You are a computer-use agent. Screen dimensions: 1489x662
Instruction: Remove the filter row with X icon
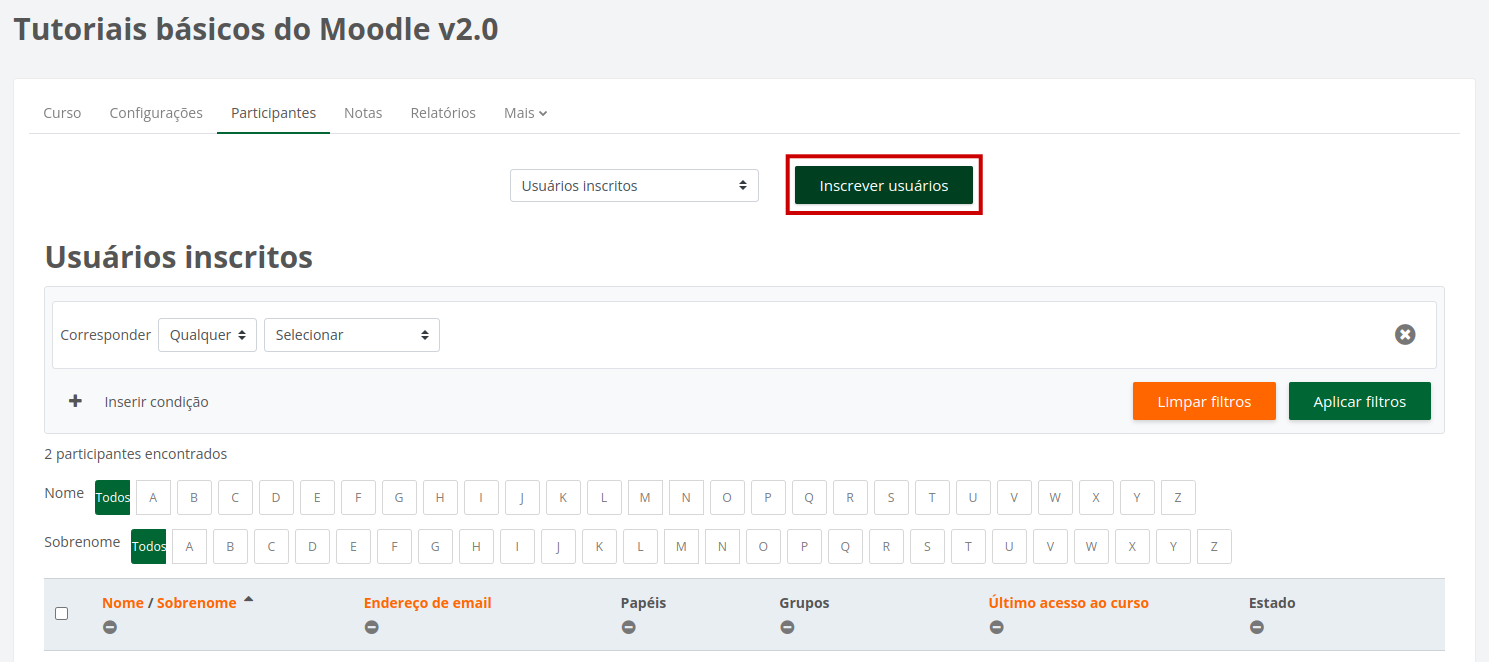click(1405, 335)
